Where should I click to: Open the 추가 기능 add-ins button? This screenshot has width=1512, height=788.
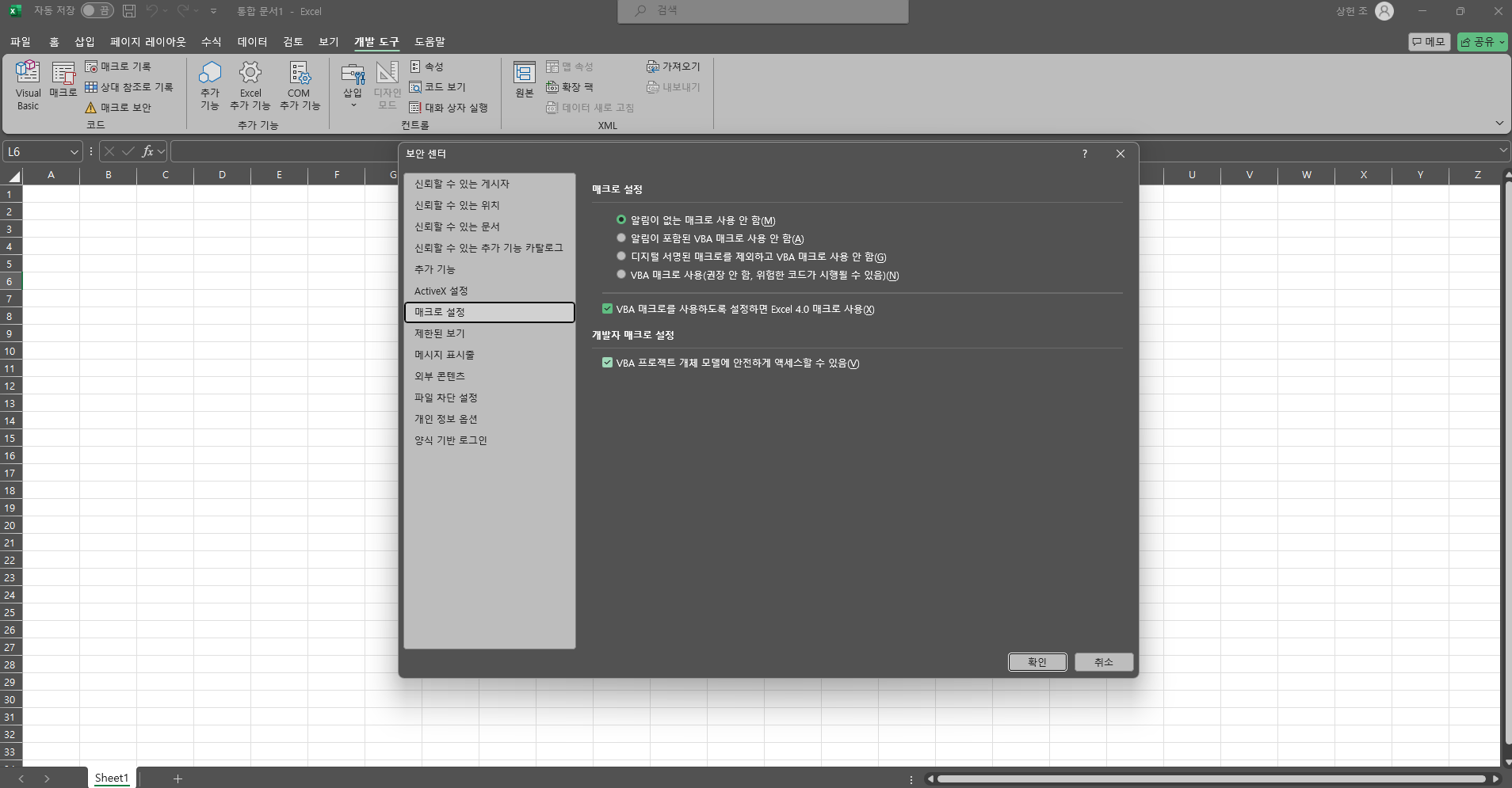210,85
